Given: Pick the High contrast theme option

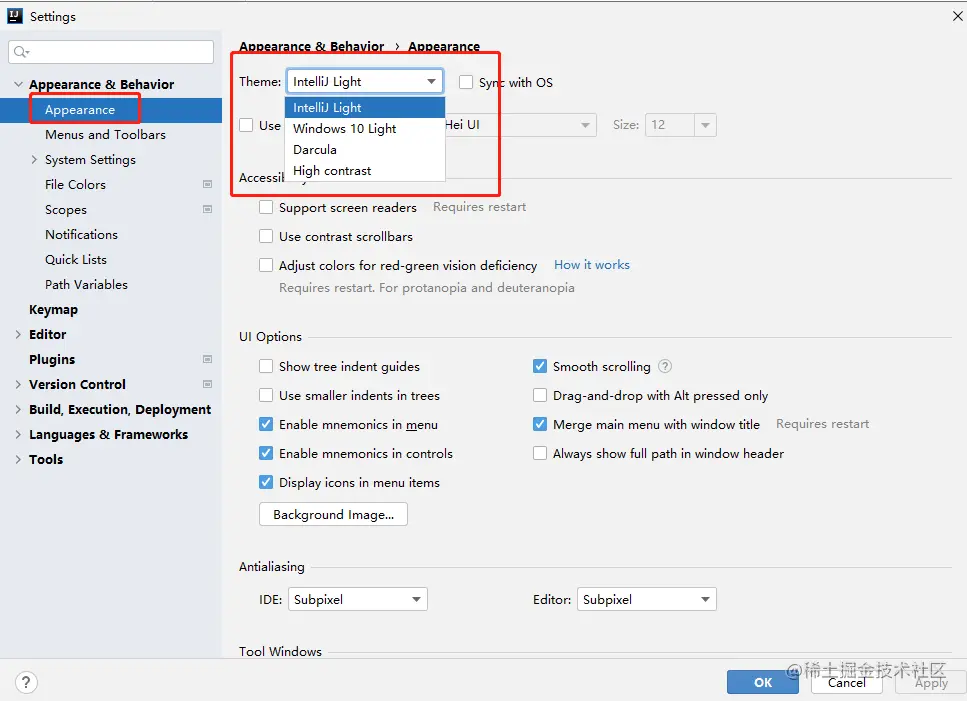Looking at the screenshot, I should 364,170.
